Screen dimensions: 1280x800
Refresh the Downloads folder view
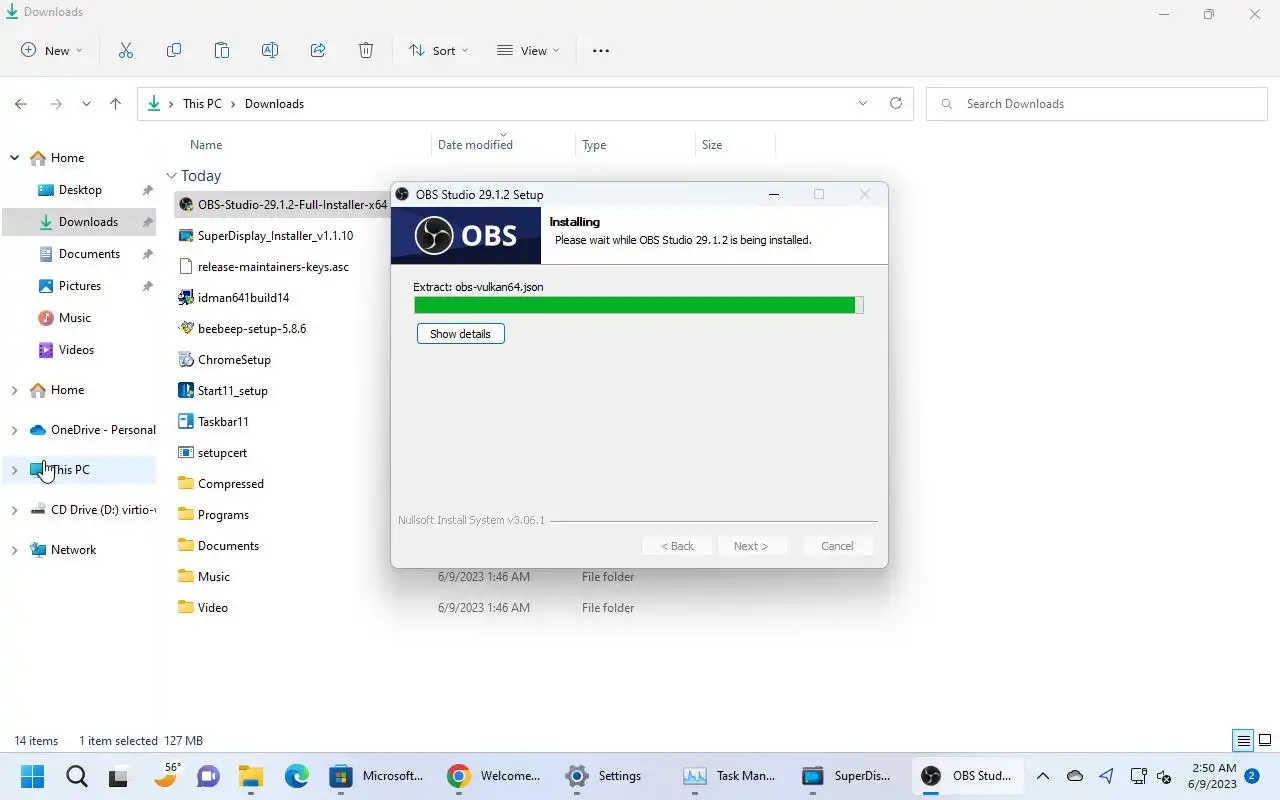(896, 103)
